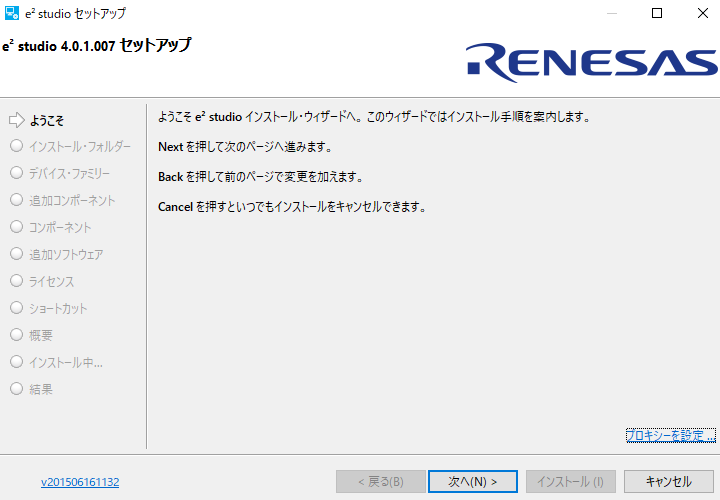
Task: Click the インストール (I) button
Action: 570,481
